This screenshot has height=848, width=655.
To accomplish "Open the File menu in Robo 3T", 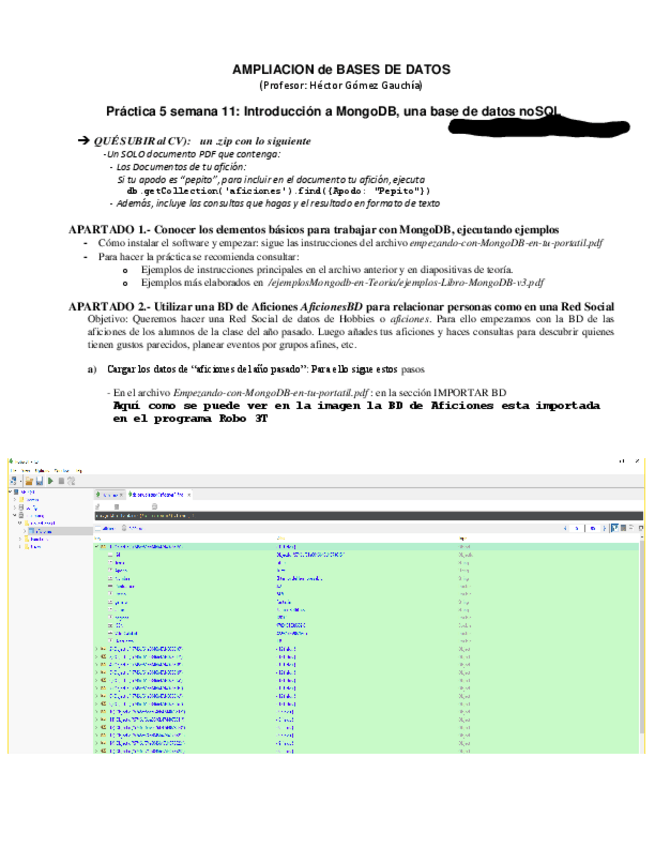I will pos(14,470).
